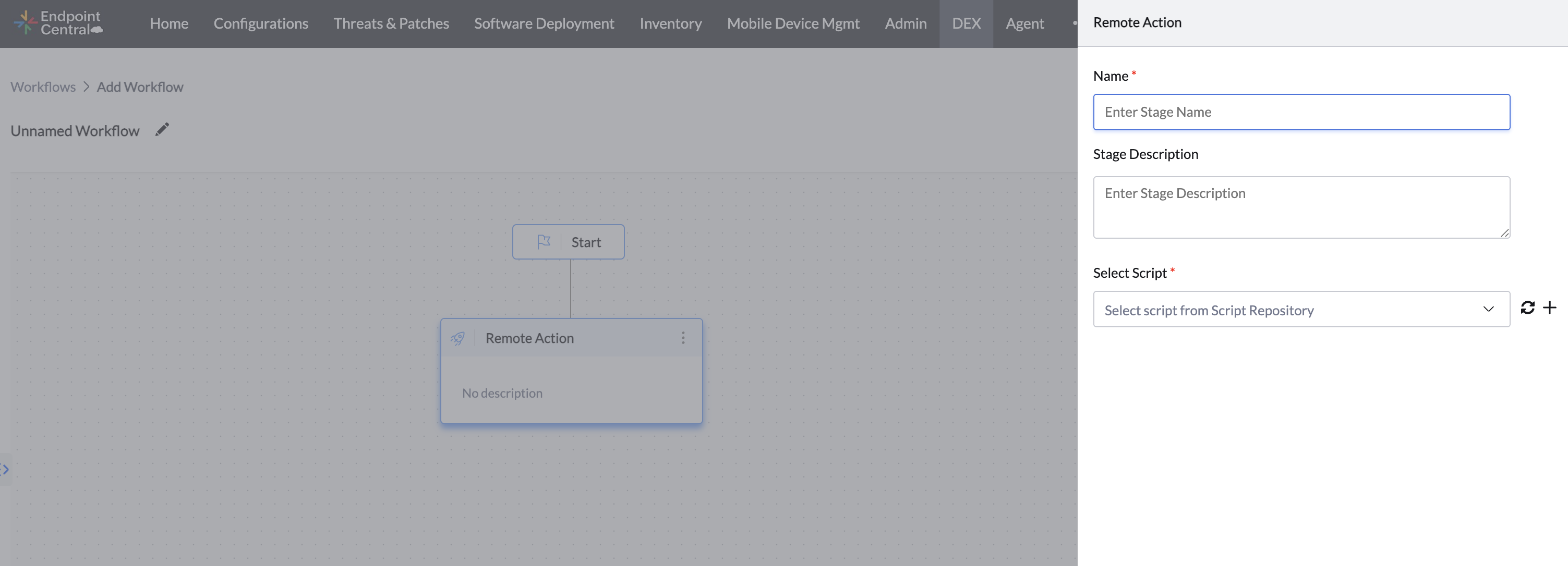Expand the collapsed left panel chevron
Screen dimensions: 1568x566
pos(5,469)
